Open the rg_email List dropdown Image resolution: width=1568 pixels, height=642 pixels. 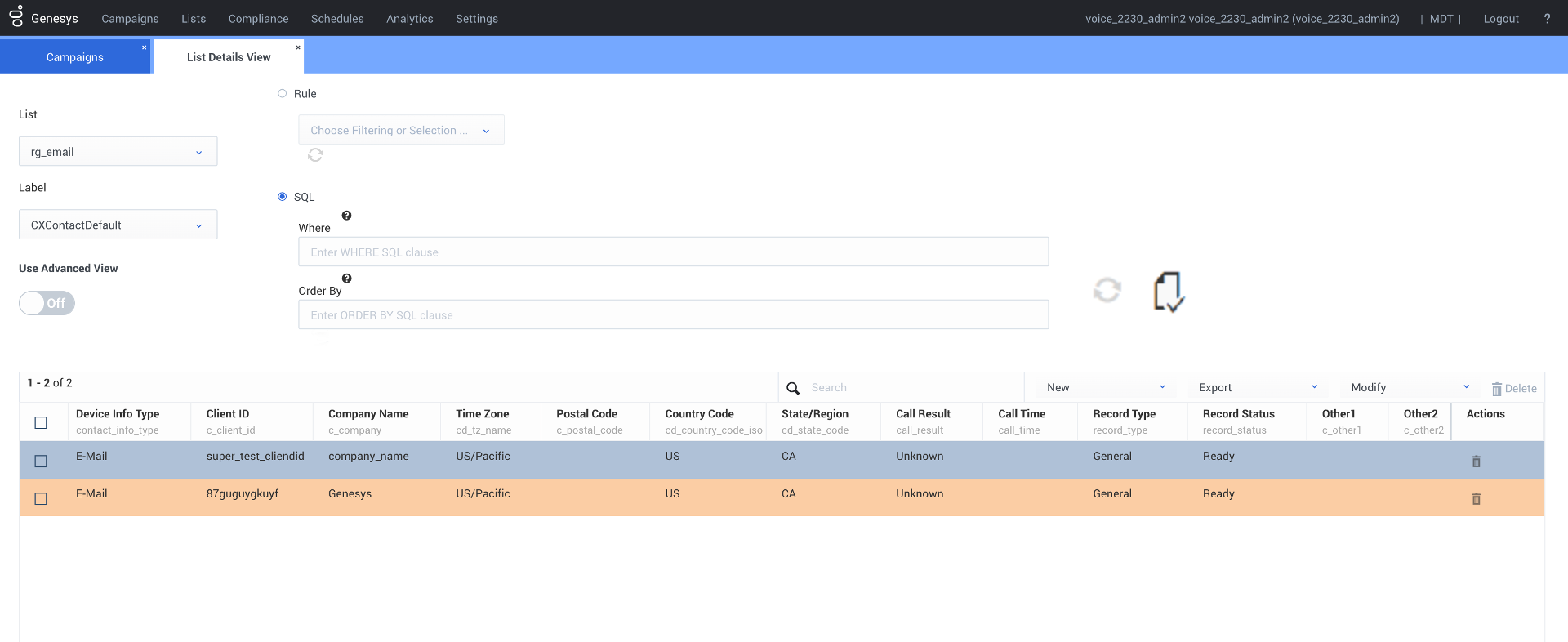tap(118, 152)
